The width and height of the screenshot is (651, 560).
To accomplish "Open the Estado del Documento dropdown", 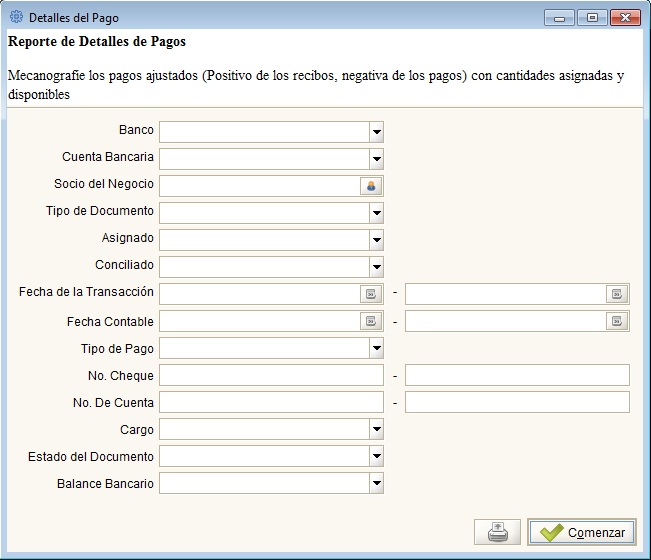I will coord(376,456).
